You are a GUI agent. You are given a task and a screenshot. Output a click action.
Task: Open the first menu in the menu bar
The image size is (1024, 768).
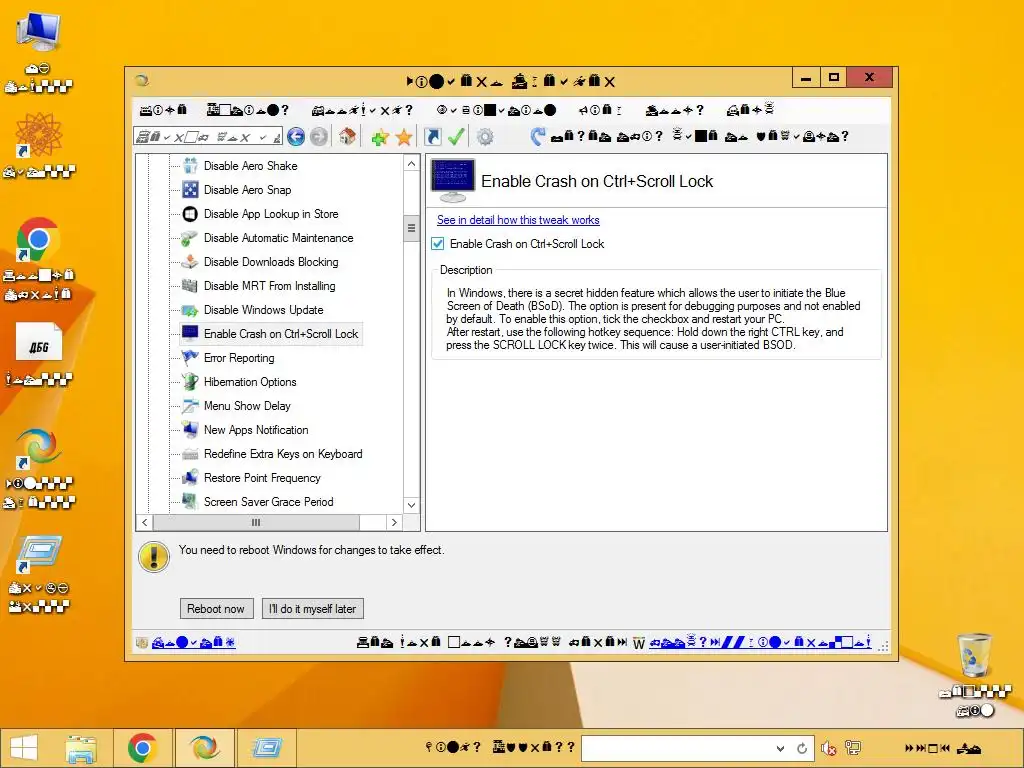(x=163, y=110)
